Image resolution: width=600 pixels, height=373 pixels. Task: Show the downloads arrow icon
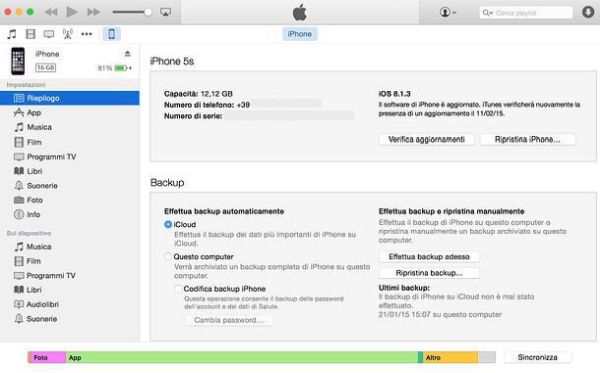pos(588,12)
